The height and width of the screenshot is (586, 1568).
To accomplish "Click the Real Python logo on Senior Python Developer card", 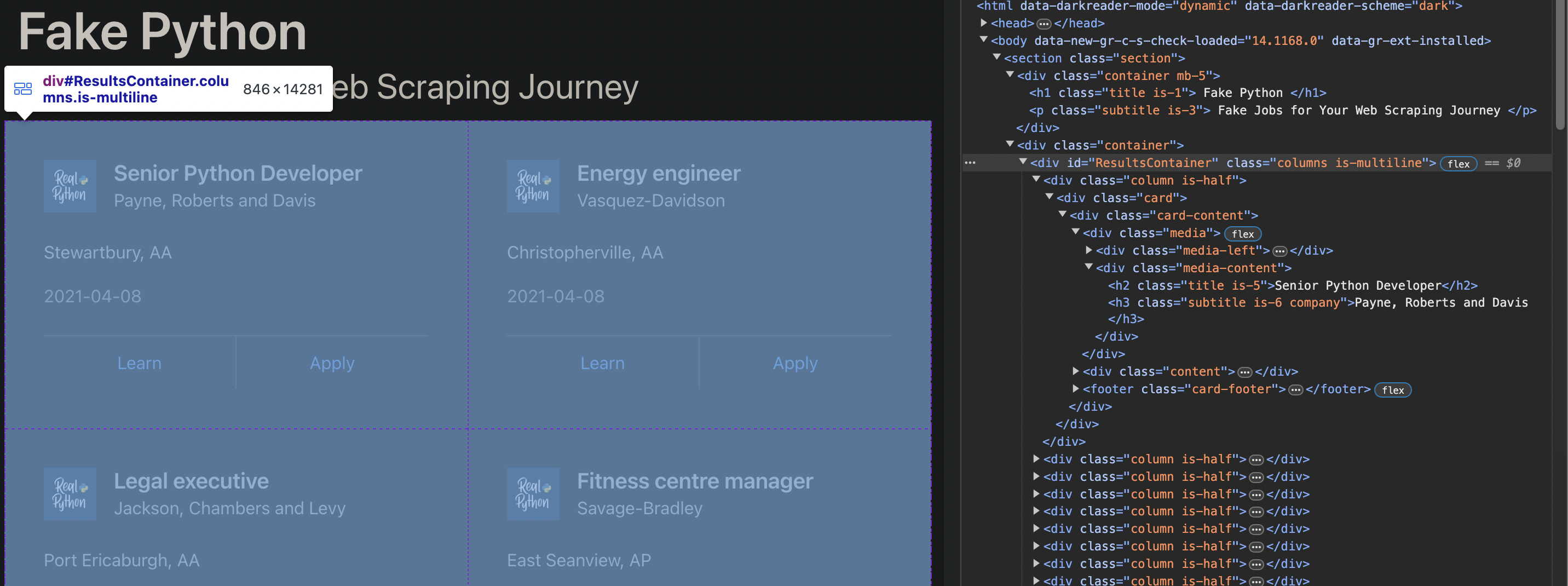I will pyautogui.click(x=70, y=186).
